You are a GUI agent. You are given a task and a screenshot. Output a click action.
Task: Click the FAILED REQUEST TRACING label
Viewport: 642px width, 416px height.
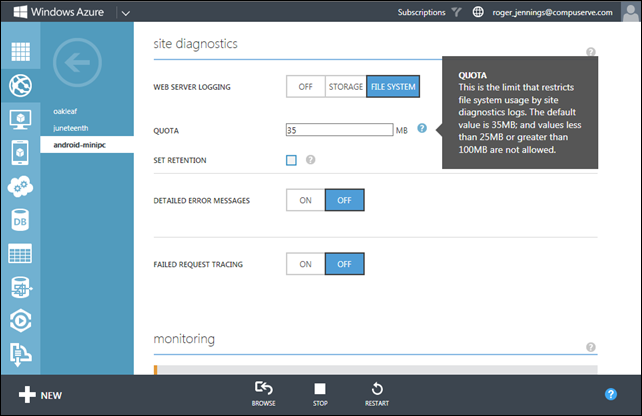point(198,265)
